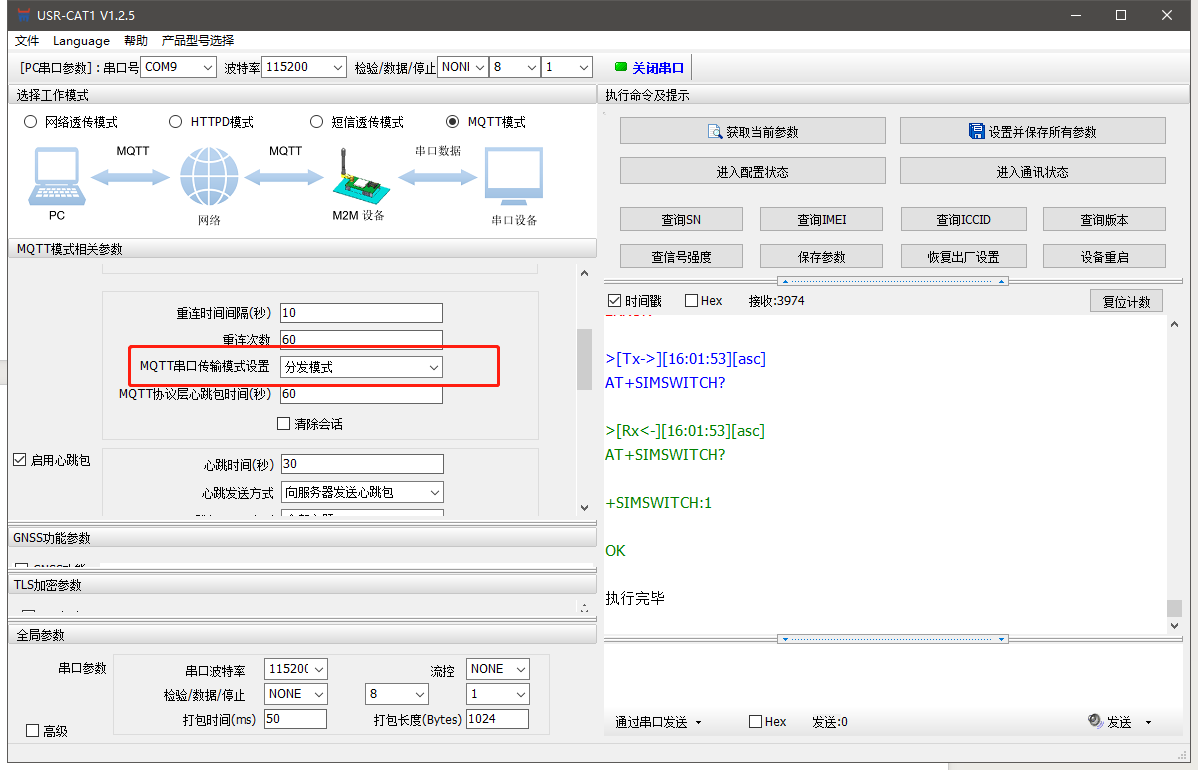Click the send gear icon
Image resolution: width=1198 pixels, height=770 pixels.
1095,720
